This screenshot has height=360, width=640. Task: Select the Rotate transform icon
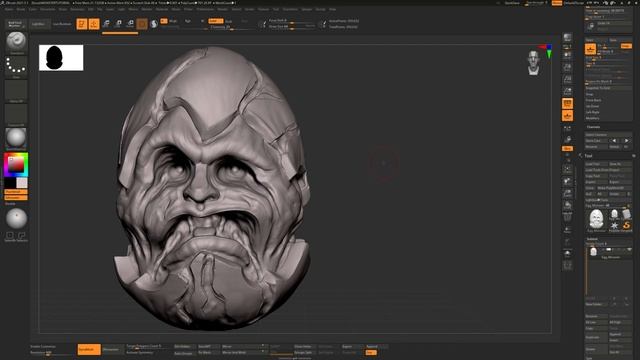click(130, 24)
